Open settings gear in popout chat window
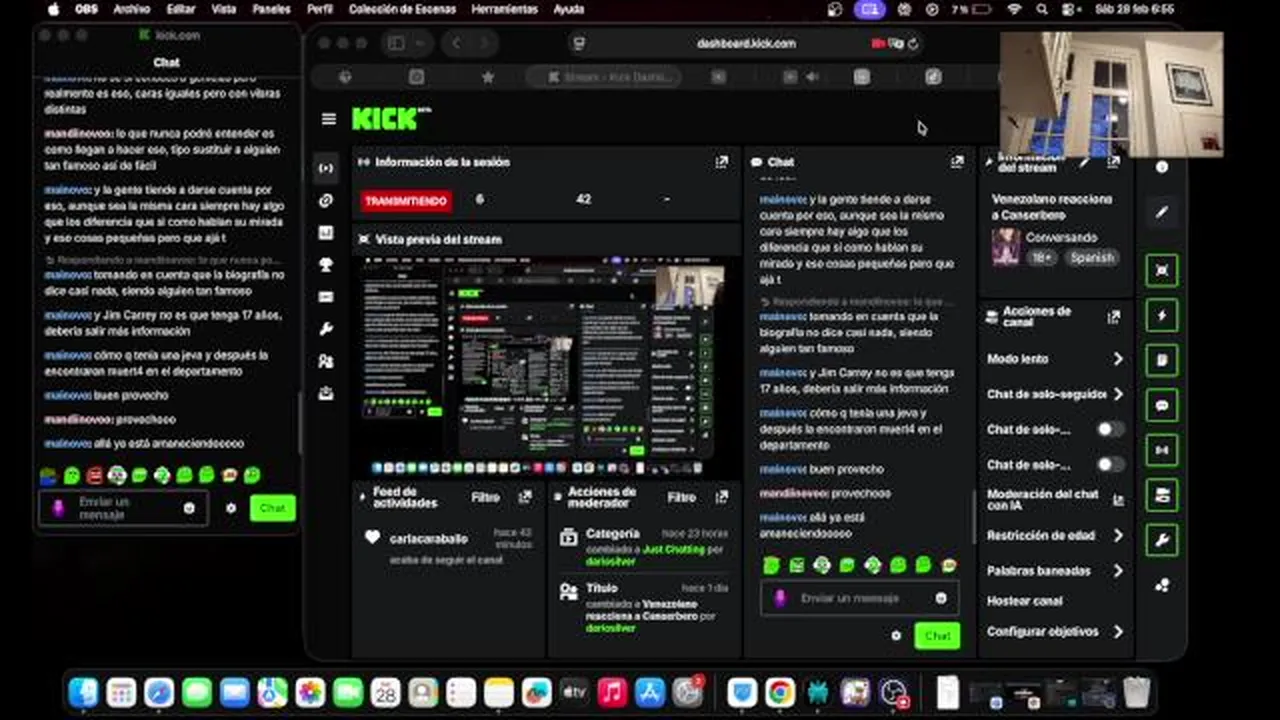Image resolution: width=1280 pixels, height=720 pixels. click(x=231, y=508)
